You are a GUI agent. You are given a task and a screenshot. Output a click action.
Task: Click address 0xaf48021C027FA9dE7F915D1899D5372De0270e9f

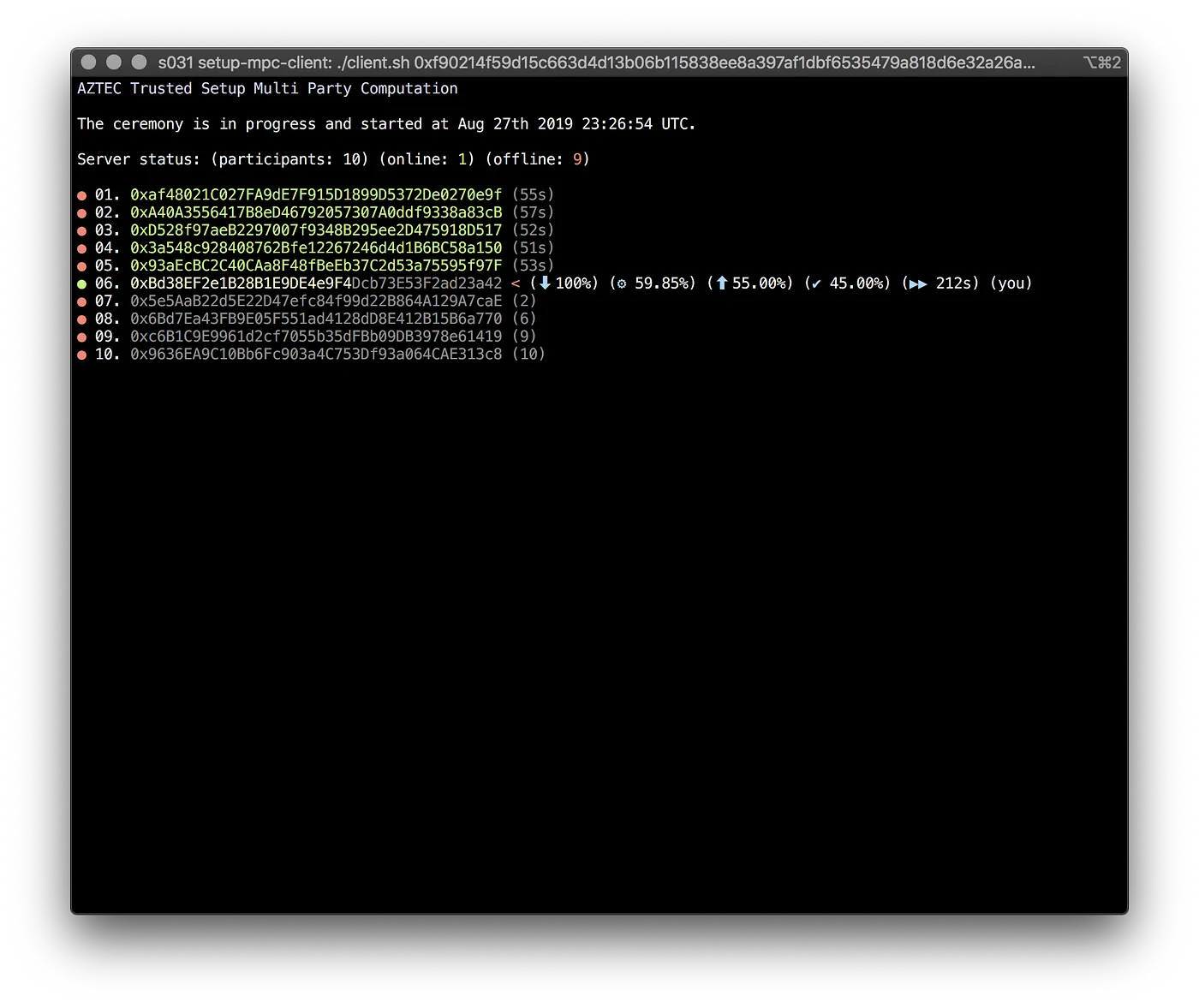pos(316,194)
